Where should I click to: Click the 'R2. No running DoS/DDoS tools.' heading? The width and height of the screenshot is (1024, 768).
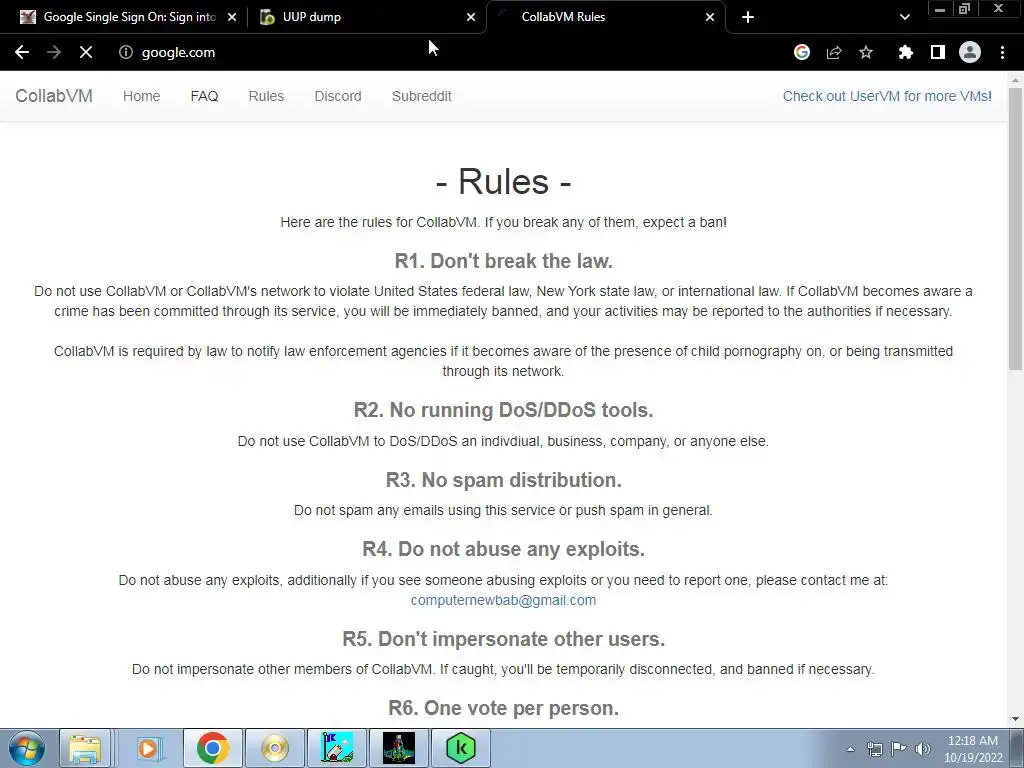pos(504,410)
